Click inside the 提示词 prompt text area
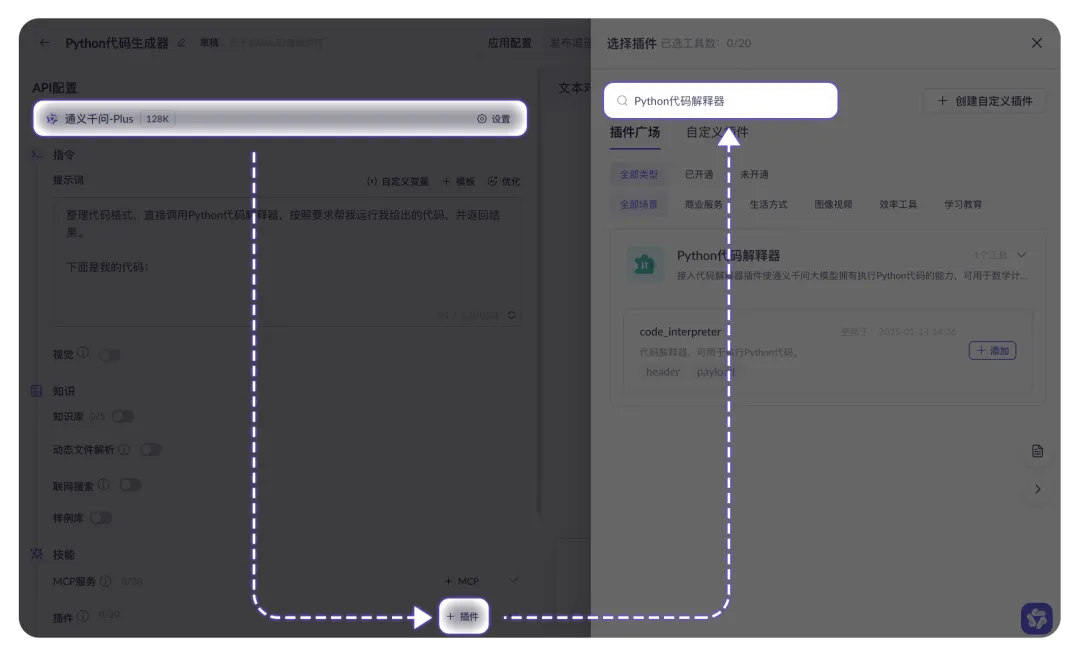The image size is (1080, 656). [287, 262]
